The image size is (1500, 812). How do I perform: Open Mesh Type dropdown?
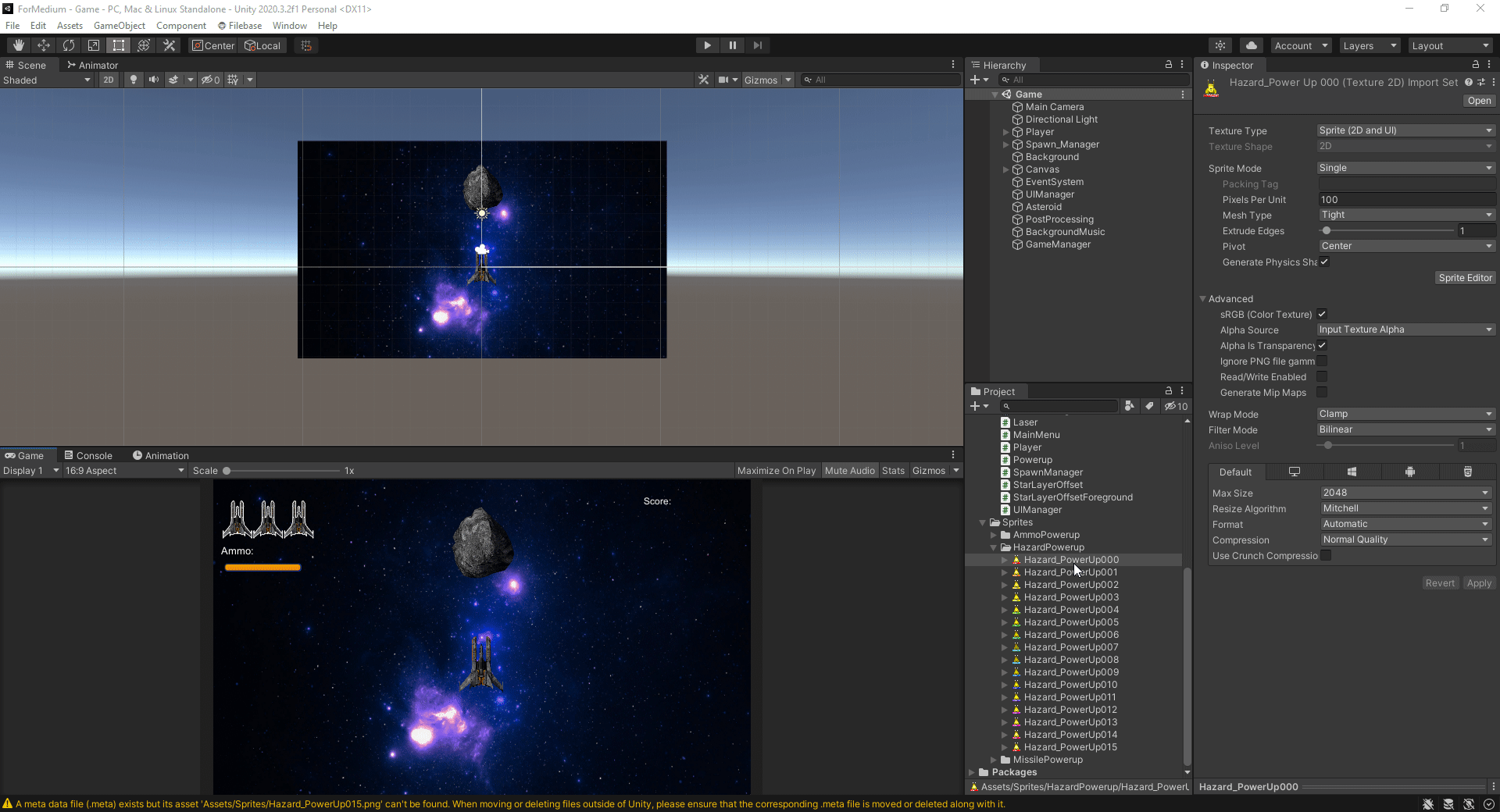1407,215
